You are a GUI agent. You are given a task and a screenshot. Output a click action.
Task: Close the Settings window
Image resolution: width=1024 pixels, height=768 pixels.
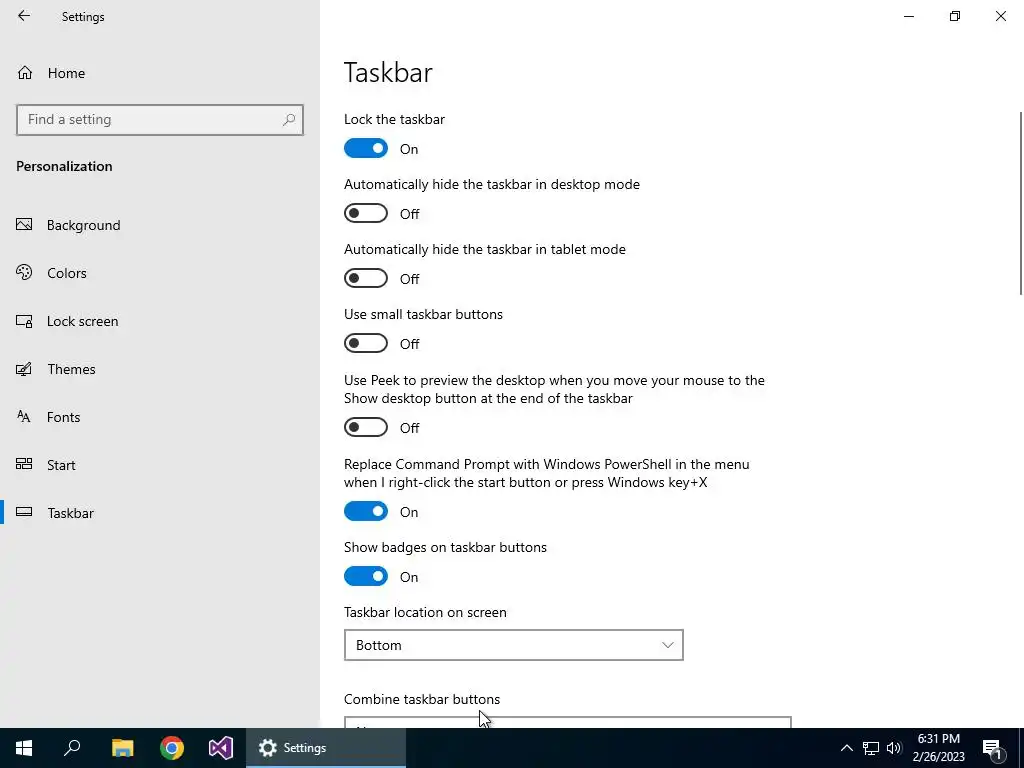pyautogui.click(x=1000, y=16)
